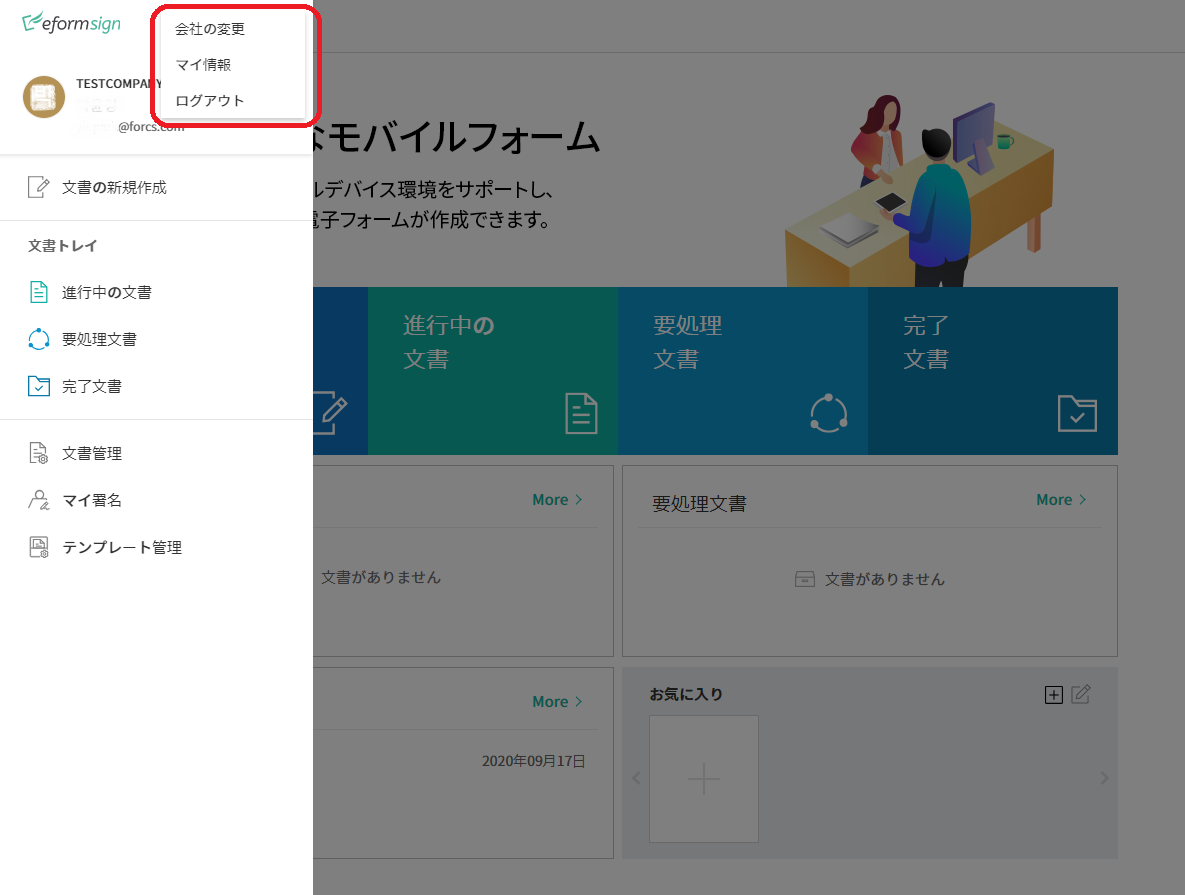Image resolution: width=1185 pixels, height=895 pixels.
Task: Go to 要処理文書 in the sidebar
Action: [x=99, y=339]
